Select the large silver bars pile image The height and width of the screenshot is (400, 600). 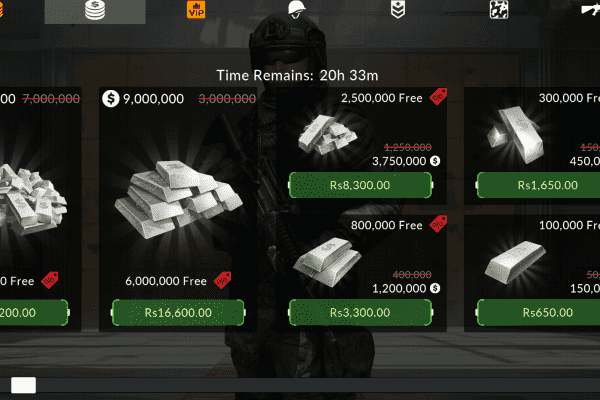178,199
